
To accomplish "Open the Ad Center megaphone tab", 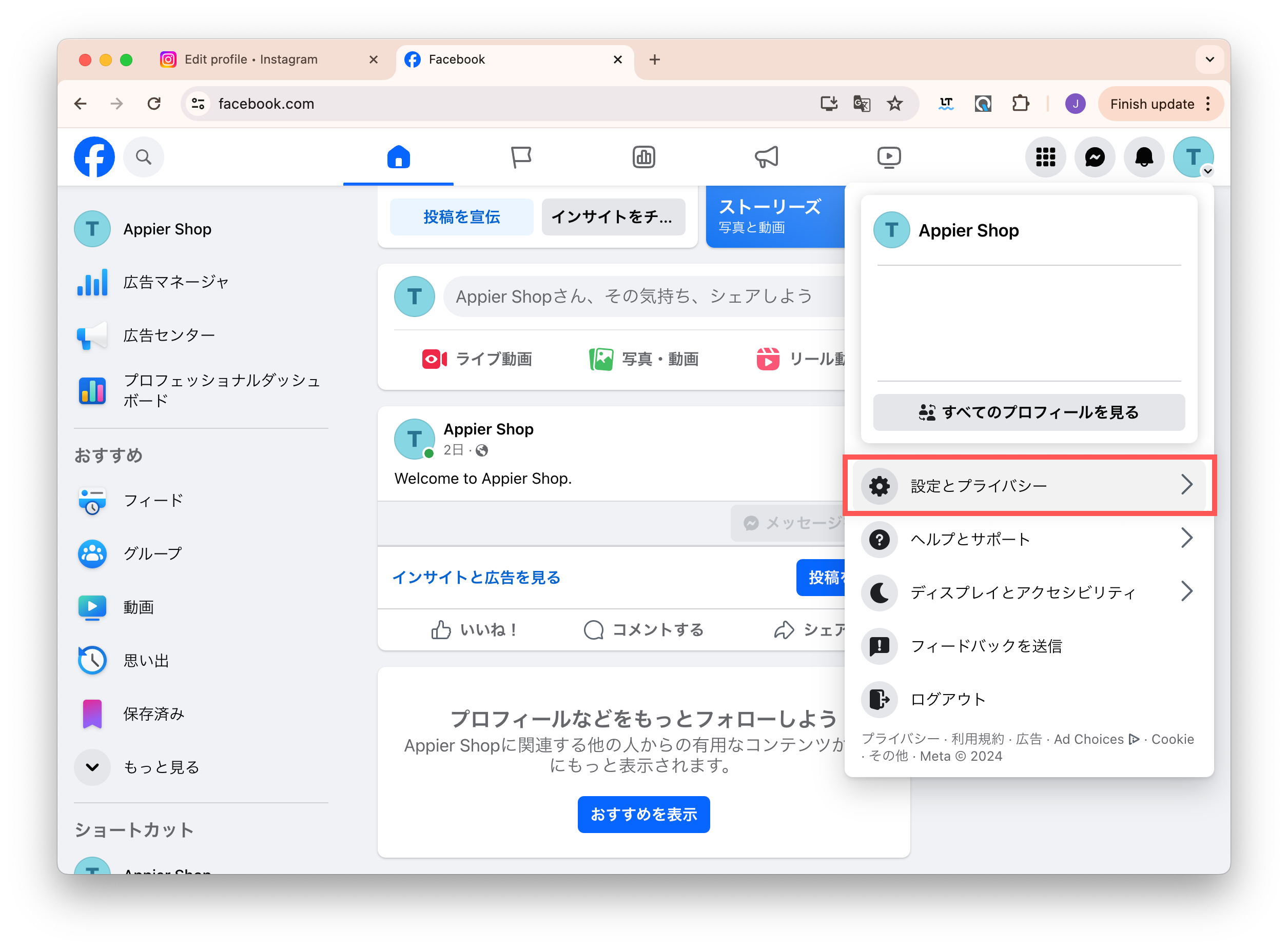I will [x=766, y=157].
